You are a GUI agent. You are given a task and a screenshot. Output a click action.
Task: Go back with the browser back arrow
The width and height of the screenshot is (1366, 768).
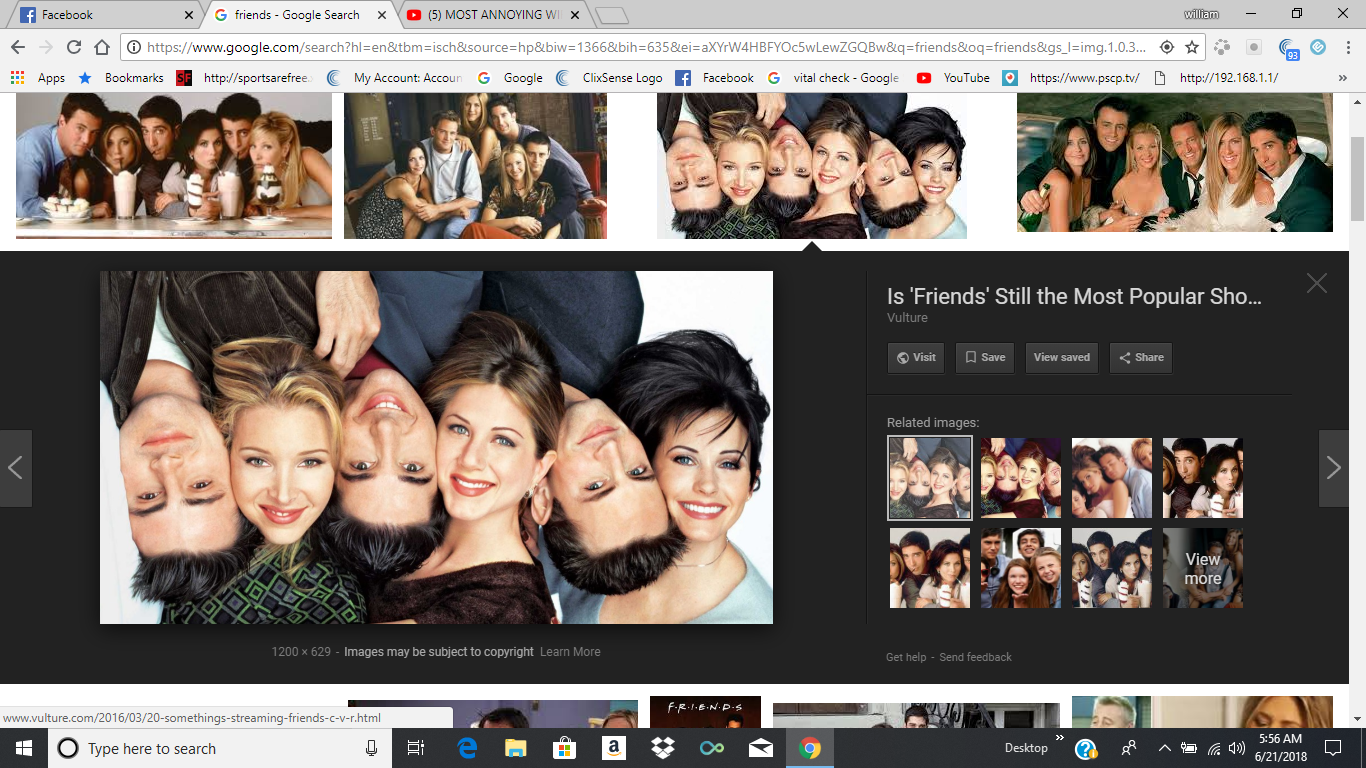17,47
